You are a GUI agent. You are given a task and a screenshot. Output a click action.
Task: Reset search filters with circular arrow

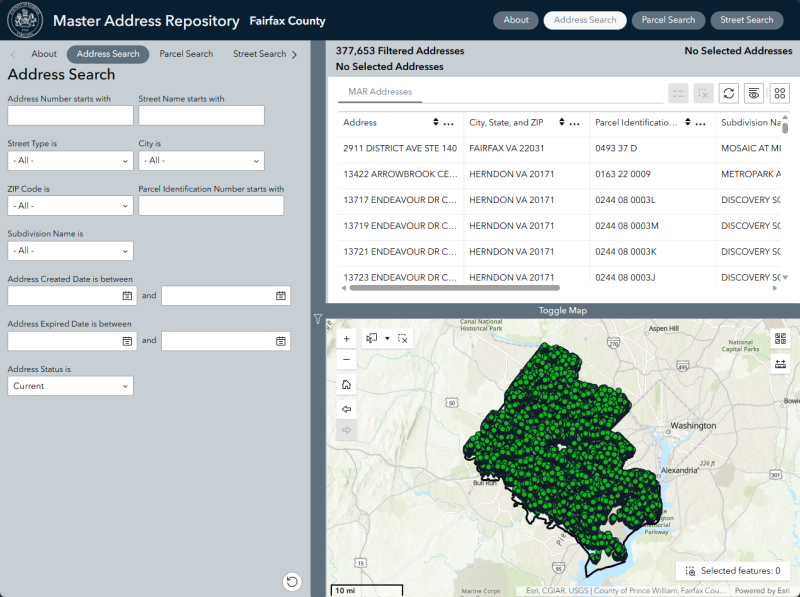(292, 582)
